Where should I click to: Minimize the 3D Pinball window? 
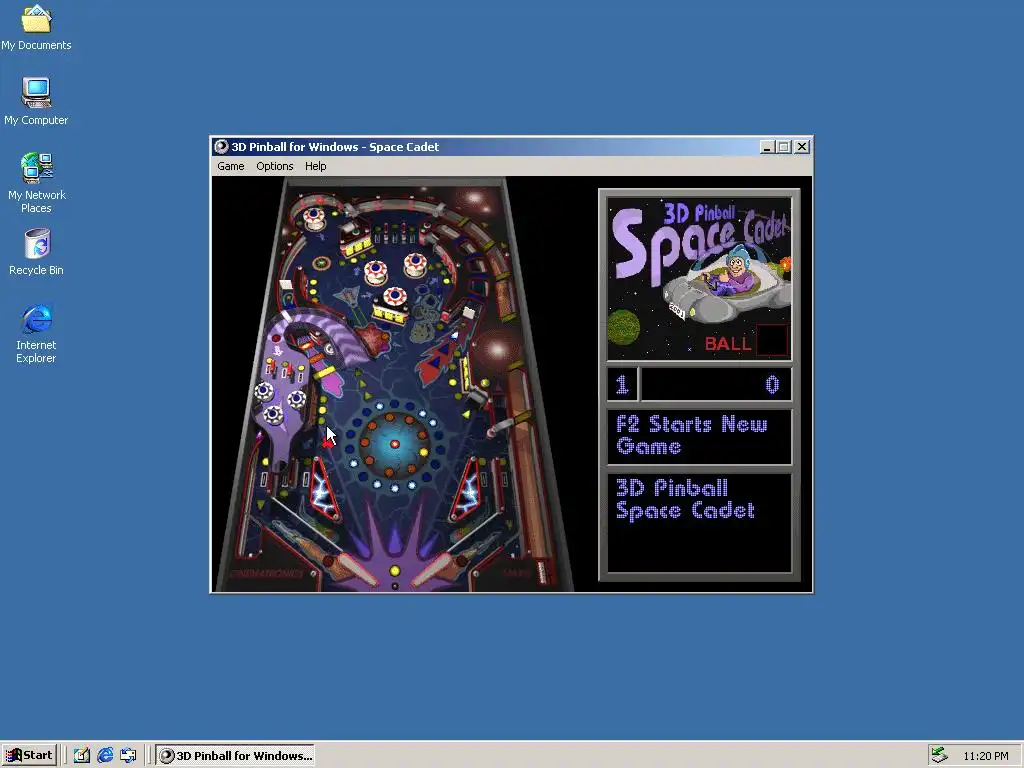pyautogui.click(x=767, y=147)
